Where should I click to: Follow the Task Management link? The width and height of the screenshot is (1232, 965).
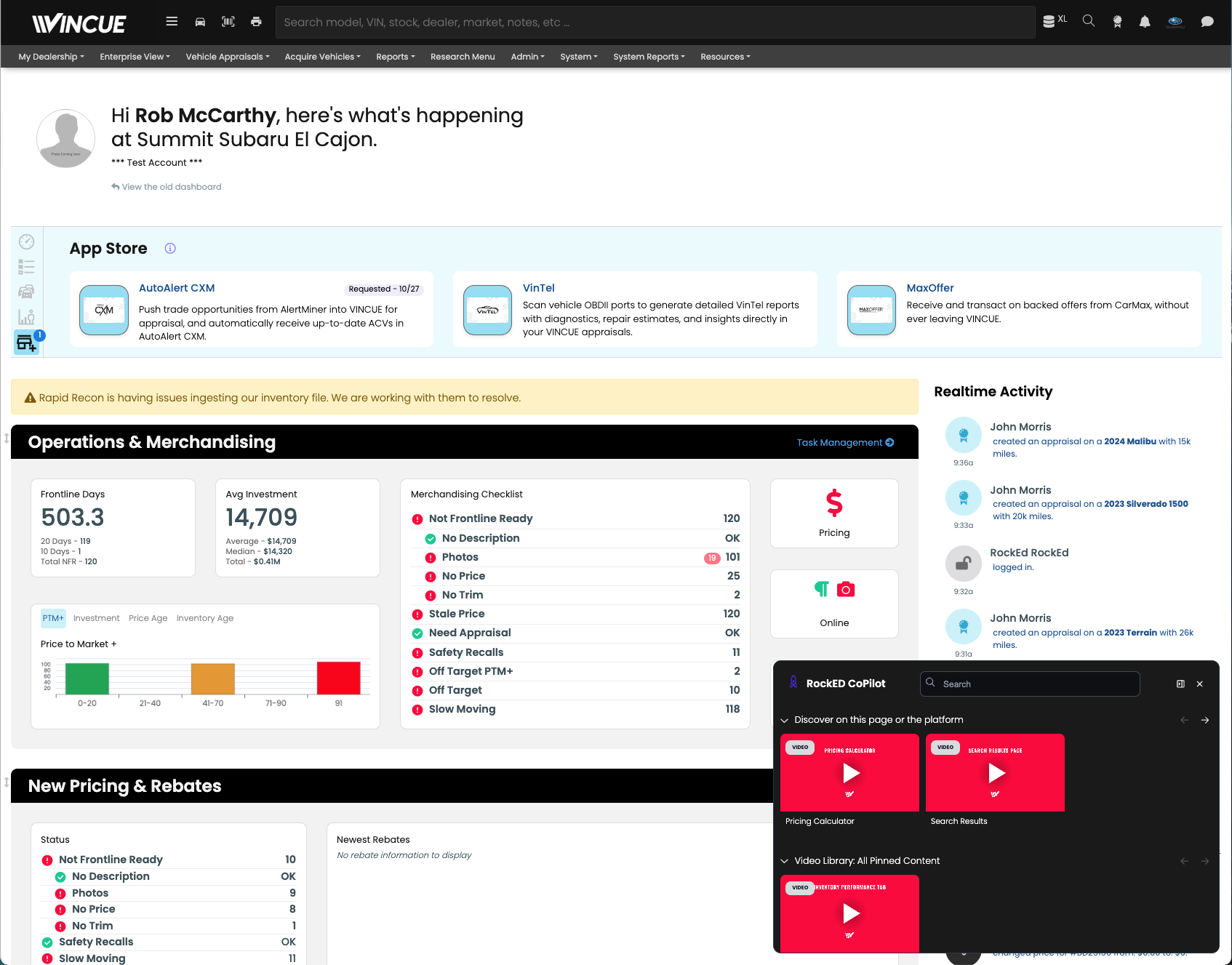point(845,443)
